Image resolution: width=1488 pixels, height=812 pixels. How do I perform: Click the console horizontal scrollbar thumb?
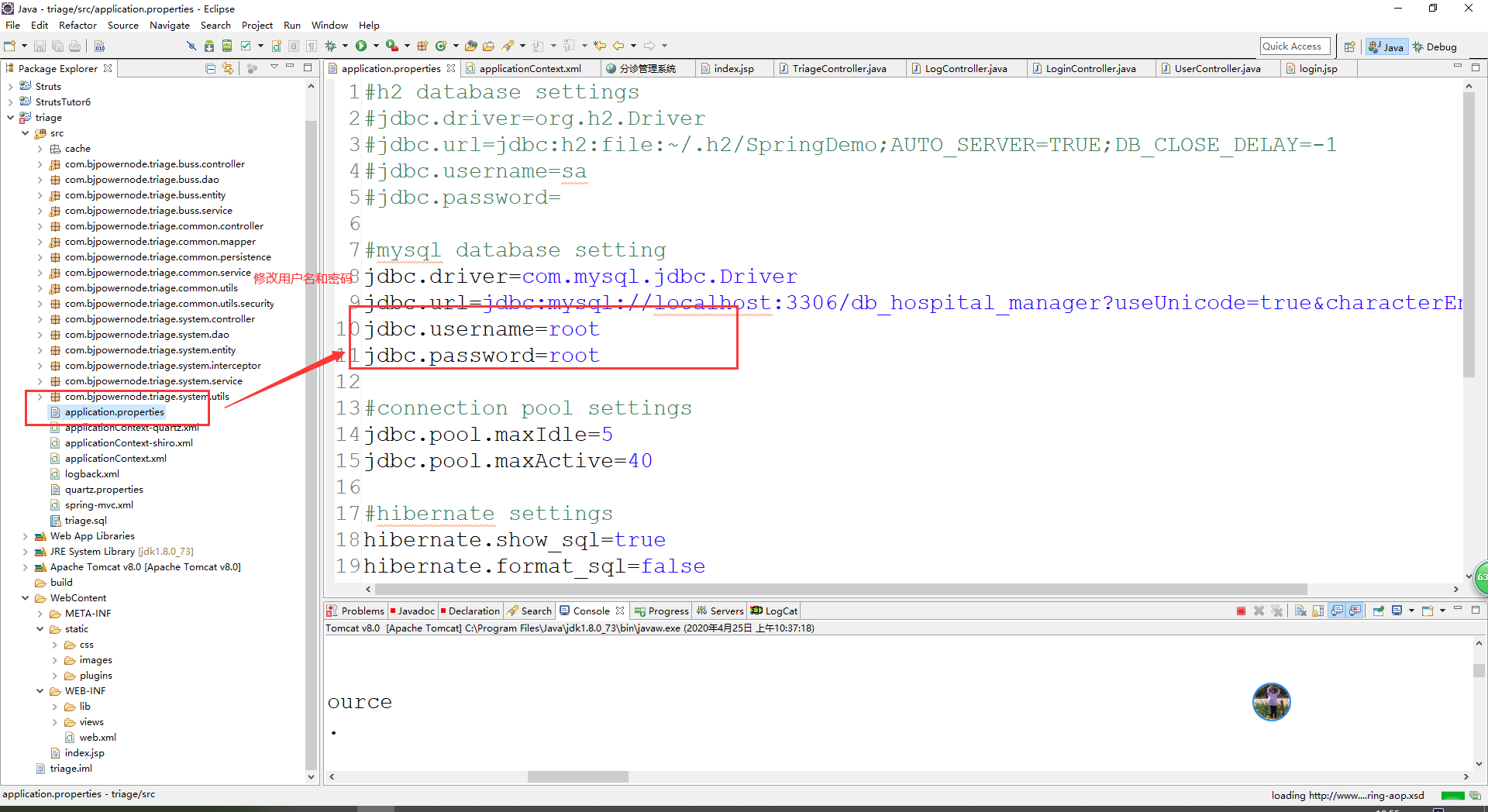point(578,776)
